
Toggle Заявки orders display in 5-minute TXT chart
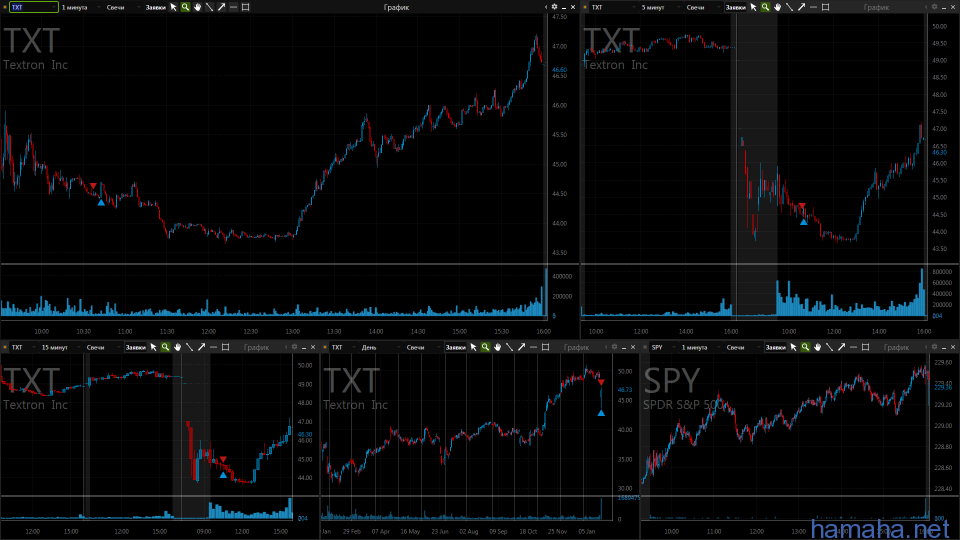click(735, 7)
